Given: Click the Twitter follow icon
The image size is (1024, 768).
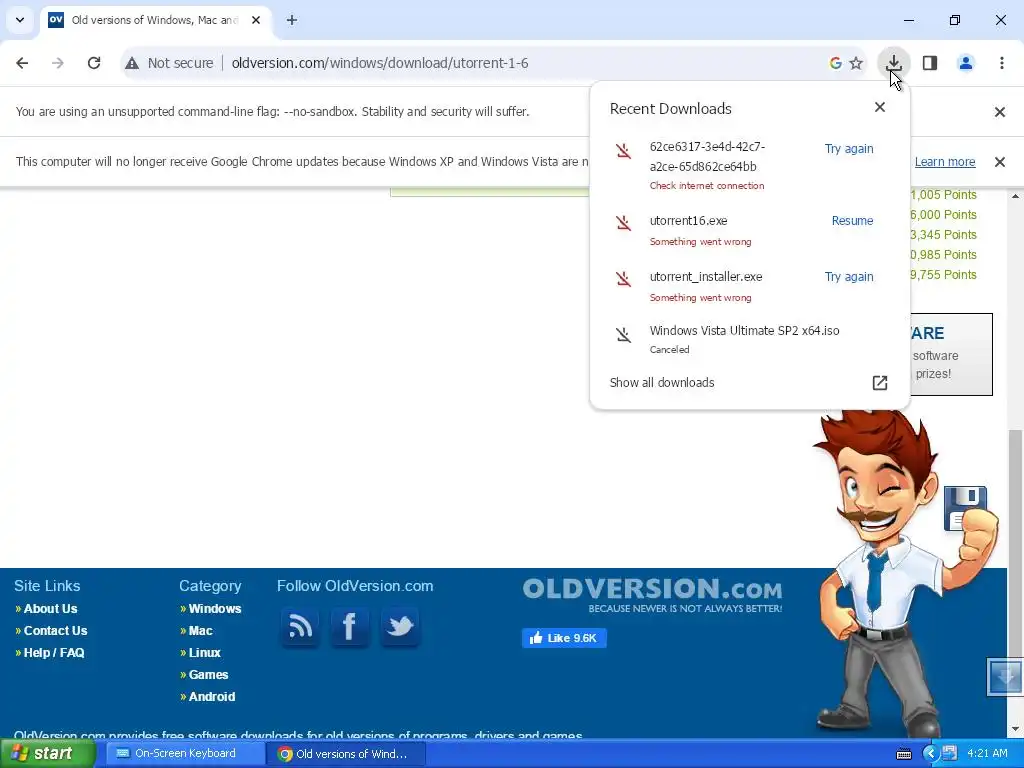Looking at the screenshot, I should 399,626.
